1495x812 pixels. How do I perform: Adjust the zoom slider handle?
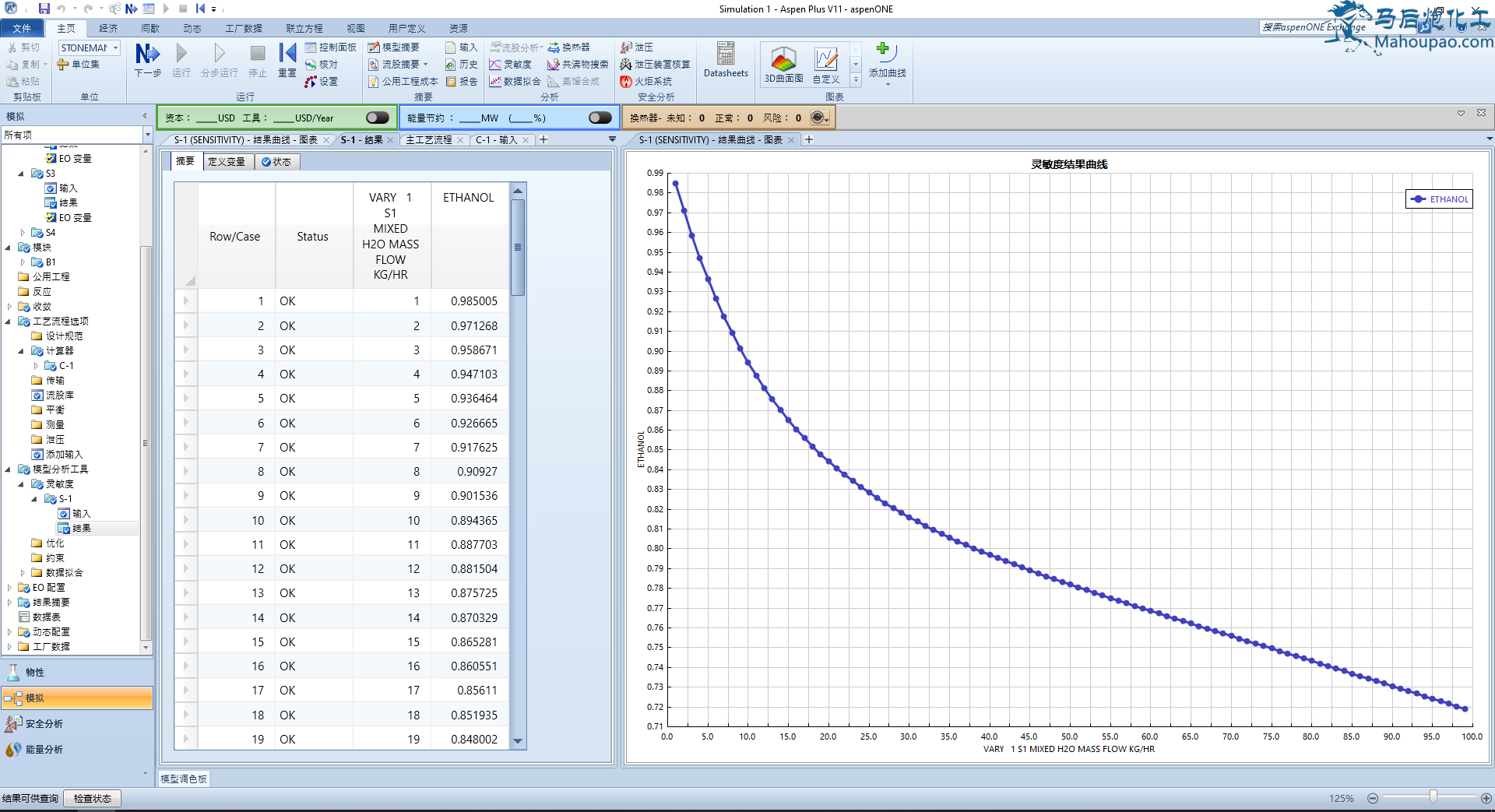coord(1433,797)
